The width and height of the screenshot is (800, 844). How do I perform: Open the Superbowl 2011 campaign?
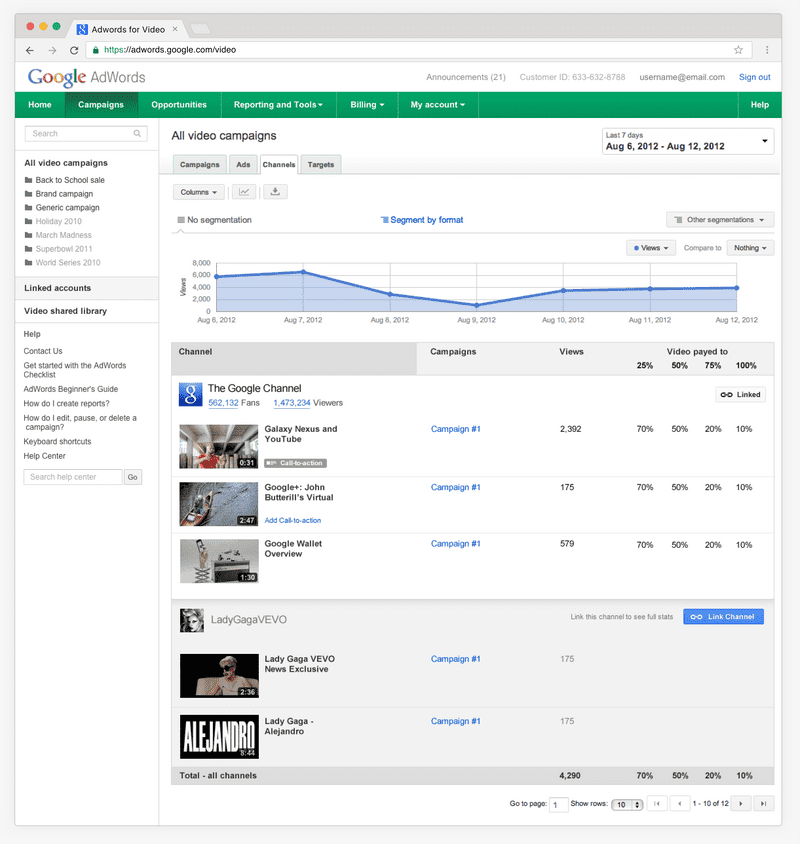tap(64, 249)
